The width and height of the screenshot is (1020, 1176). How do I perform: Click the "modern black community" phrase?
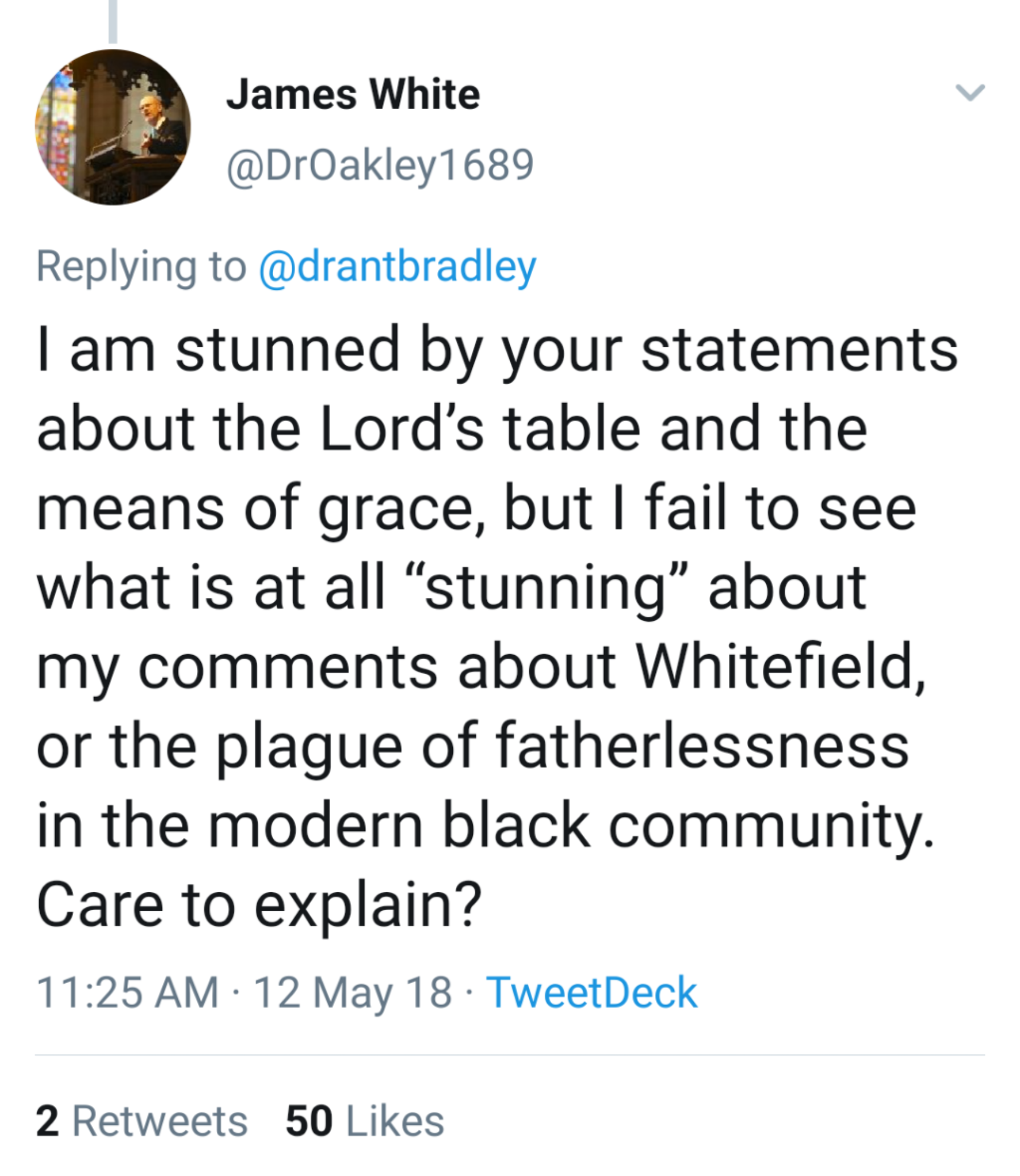click(571, 825)
